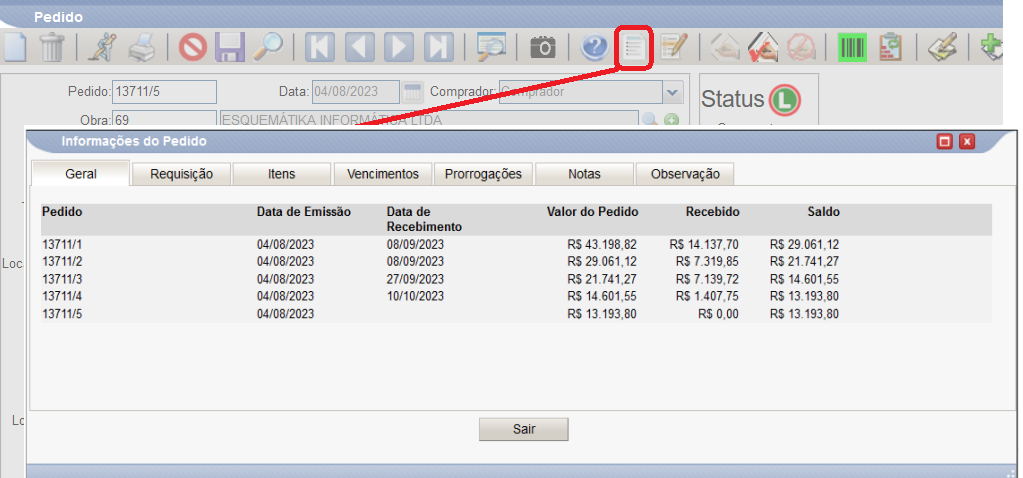Click the Valor do Pedido column header
1023x478 pixels.
pyautogui.click(x=592, y=212)
